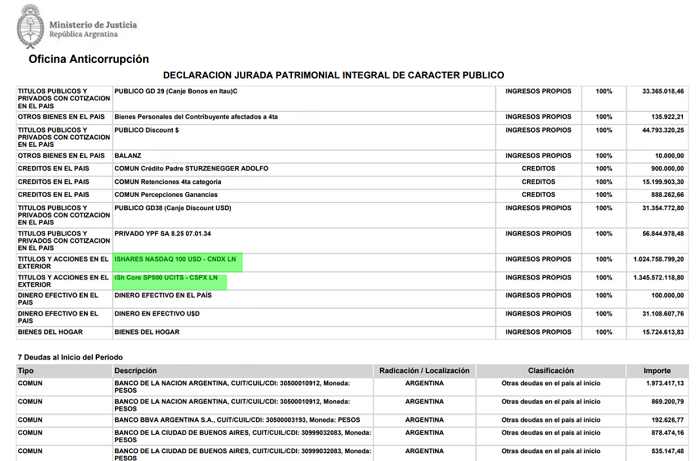
Task: Click amount 100.000,00
Action: click(667, 295)
